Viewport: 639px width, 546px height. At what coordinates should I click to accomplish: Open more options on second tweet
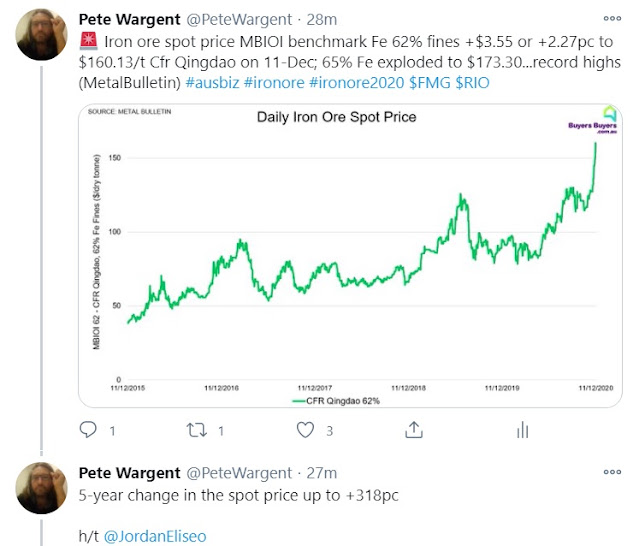tap(612, 472)
